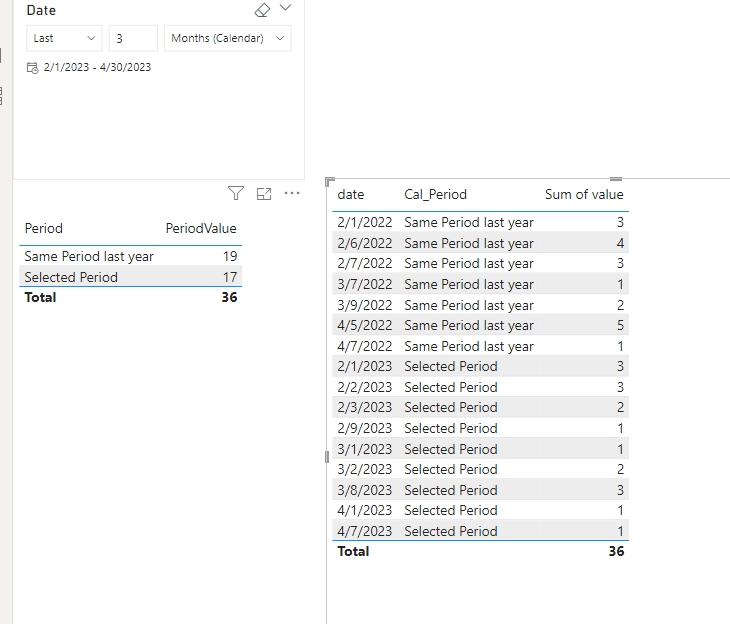The image size is (730, 624).
Task: Click the 4/5/2022 date cell
Action: tap(365, 325)
